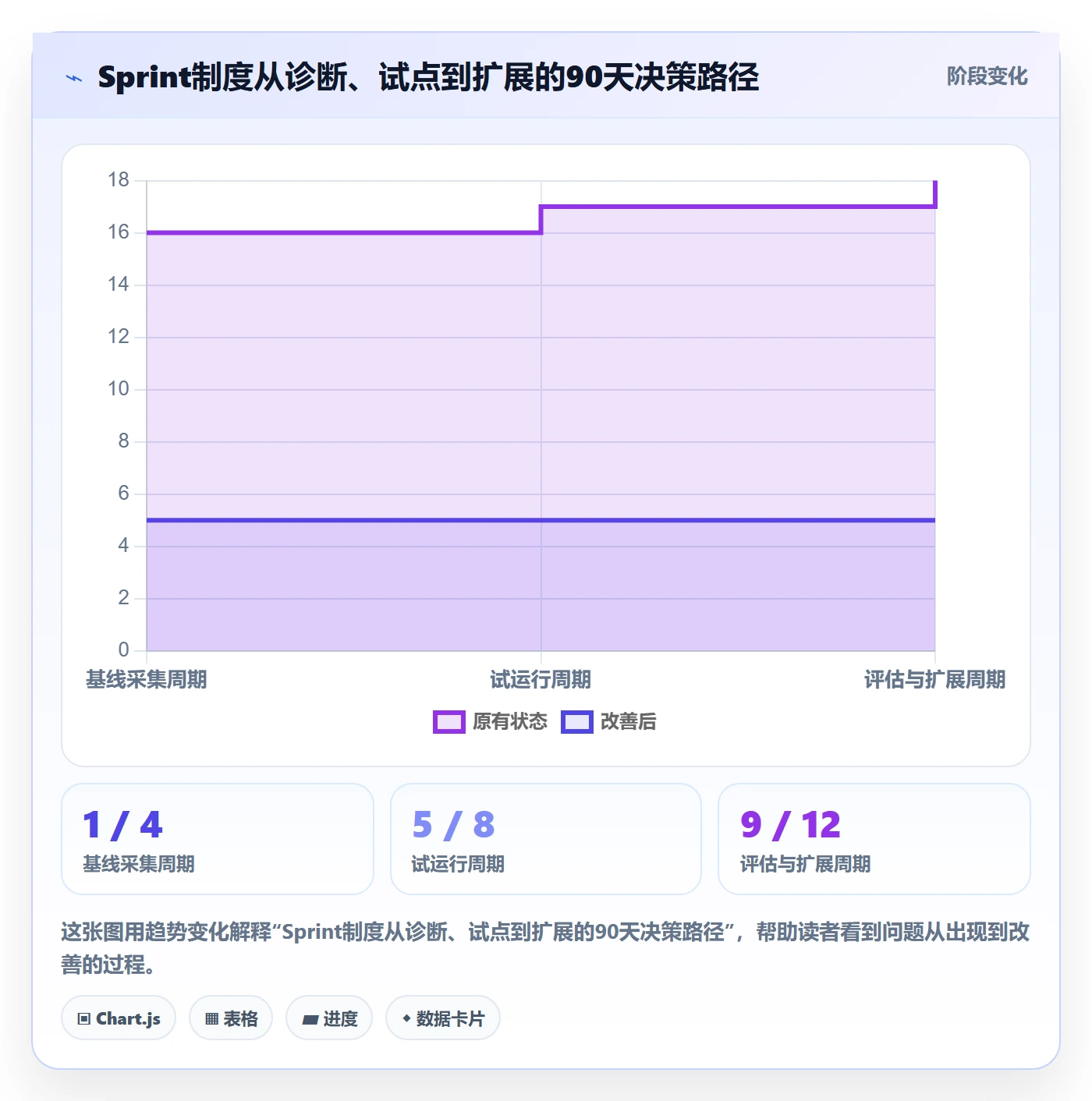The height and width of the screenshot is (1101, 1092).
Task: Click the 9 / 12 value text
Action: (791, 825)
